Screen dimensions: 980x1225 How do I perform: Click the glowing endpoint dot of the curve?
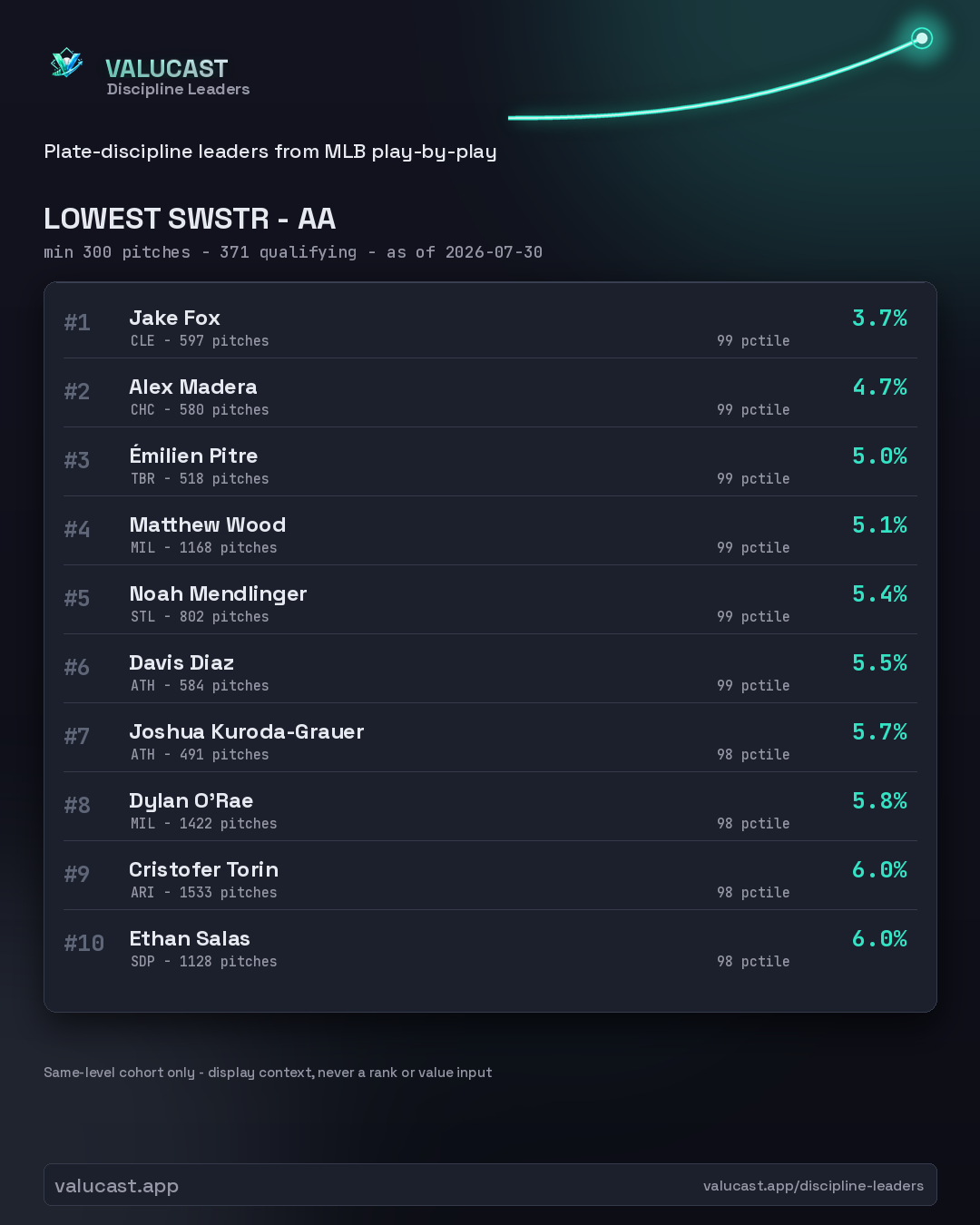pos(922,38)
